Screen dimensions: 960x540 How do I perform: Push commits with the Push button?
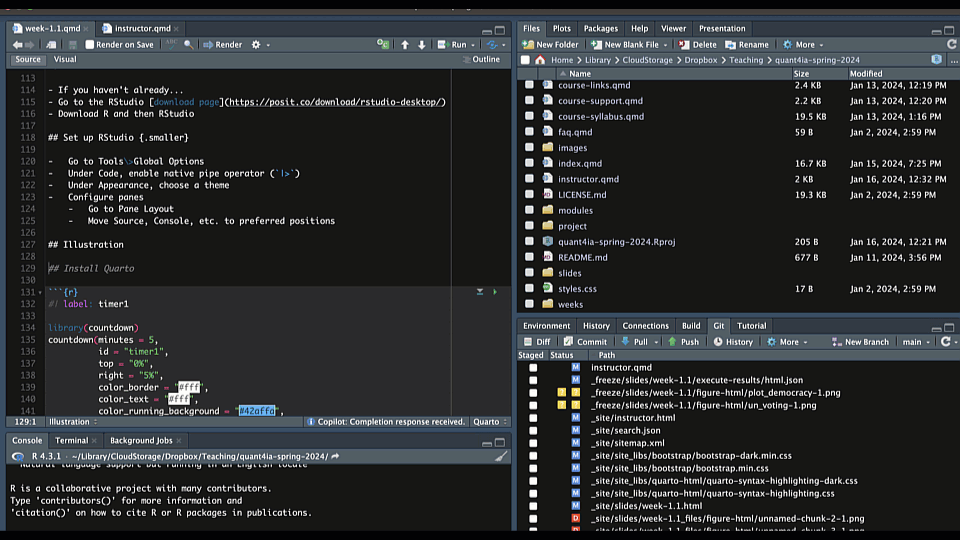coord(683,342)
